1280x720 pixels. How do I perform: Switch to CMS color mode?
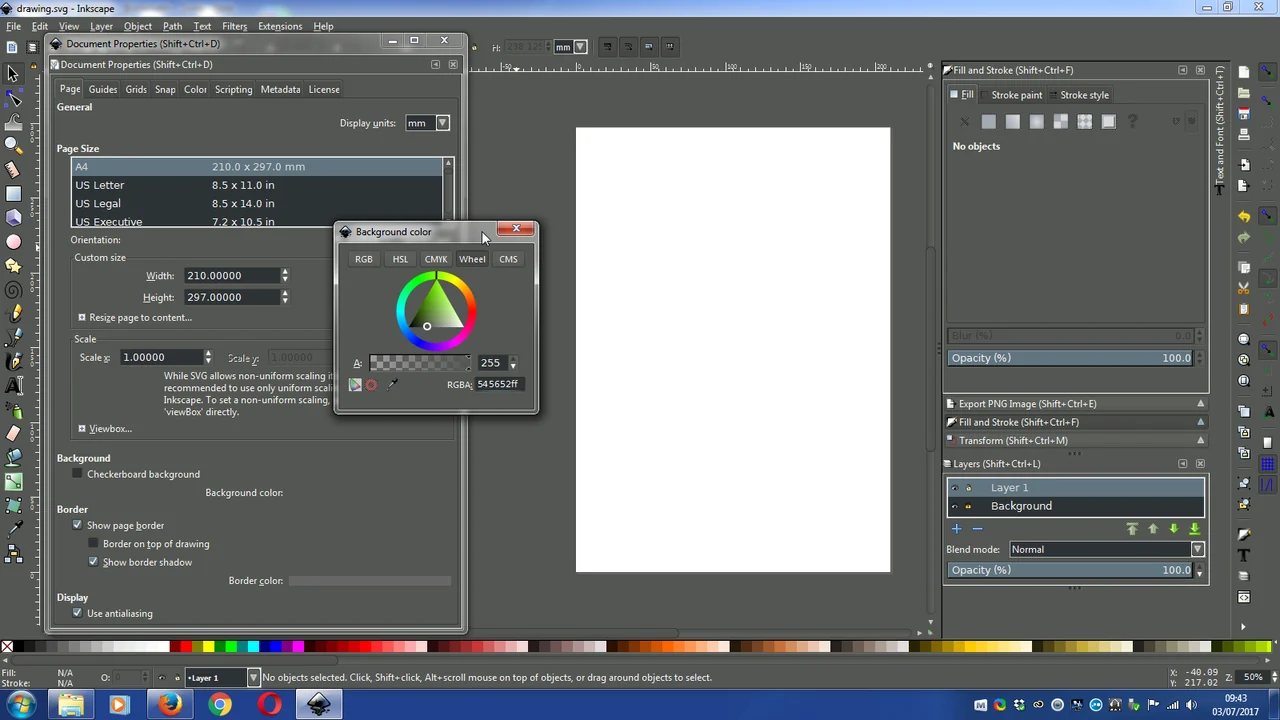tap(508, 259)
